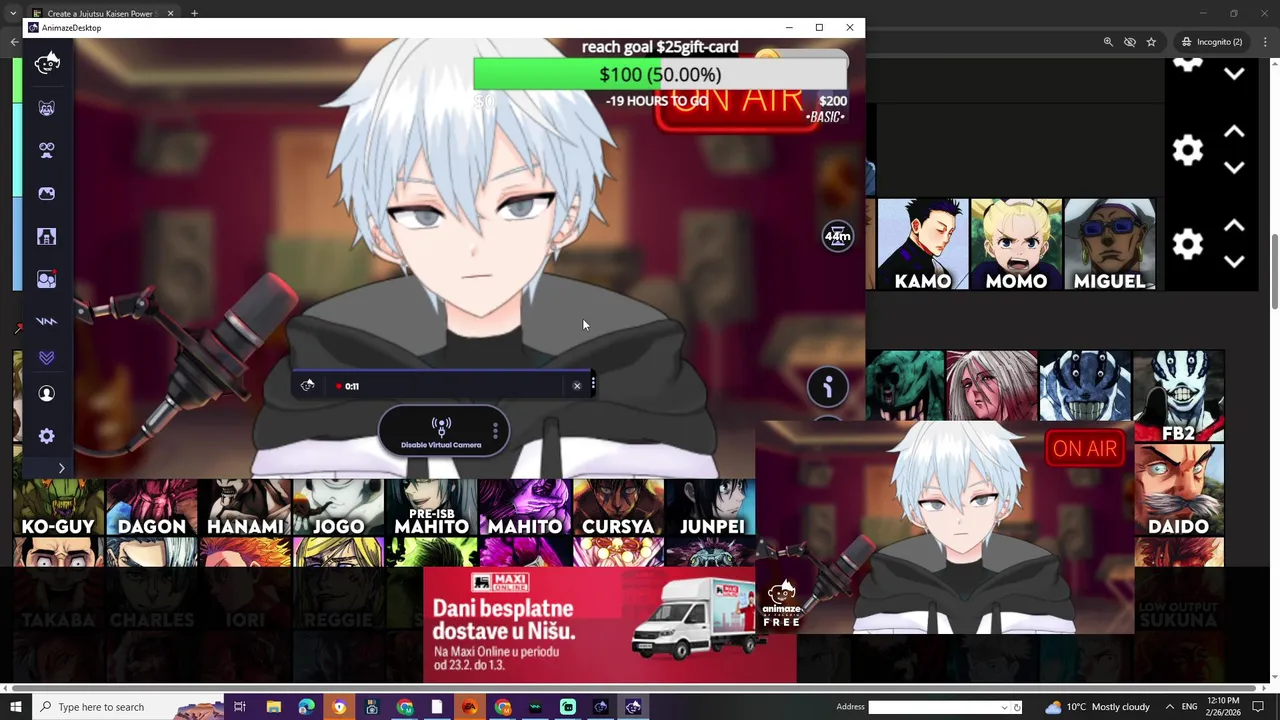
Task: Click the Animaze icon on the recording bar
Action: 307,385
